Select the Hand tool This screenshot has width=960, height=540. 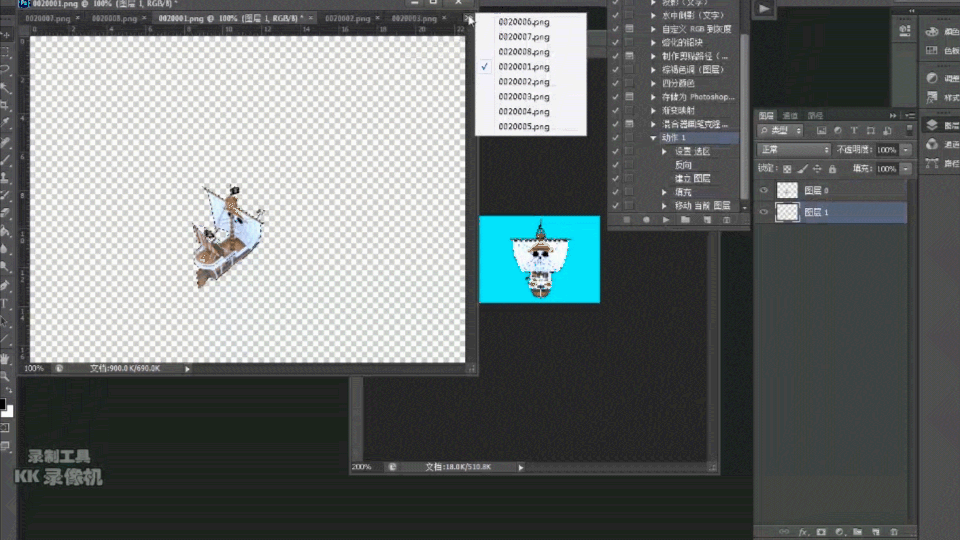point(5,359)
